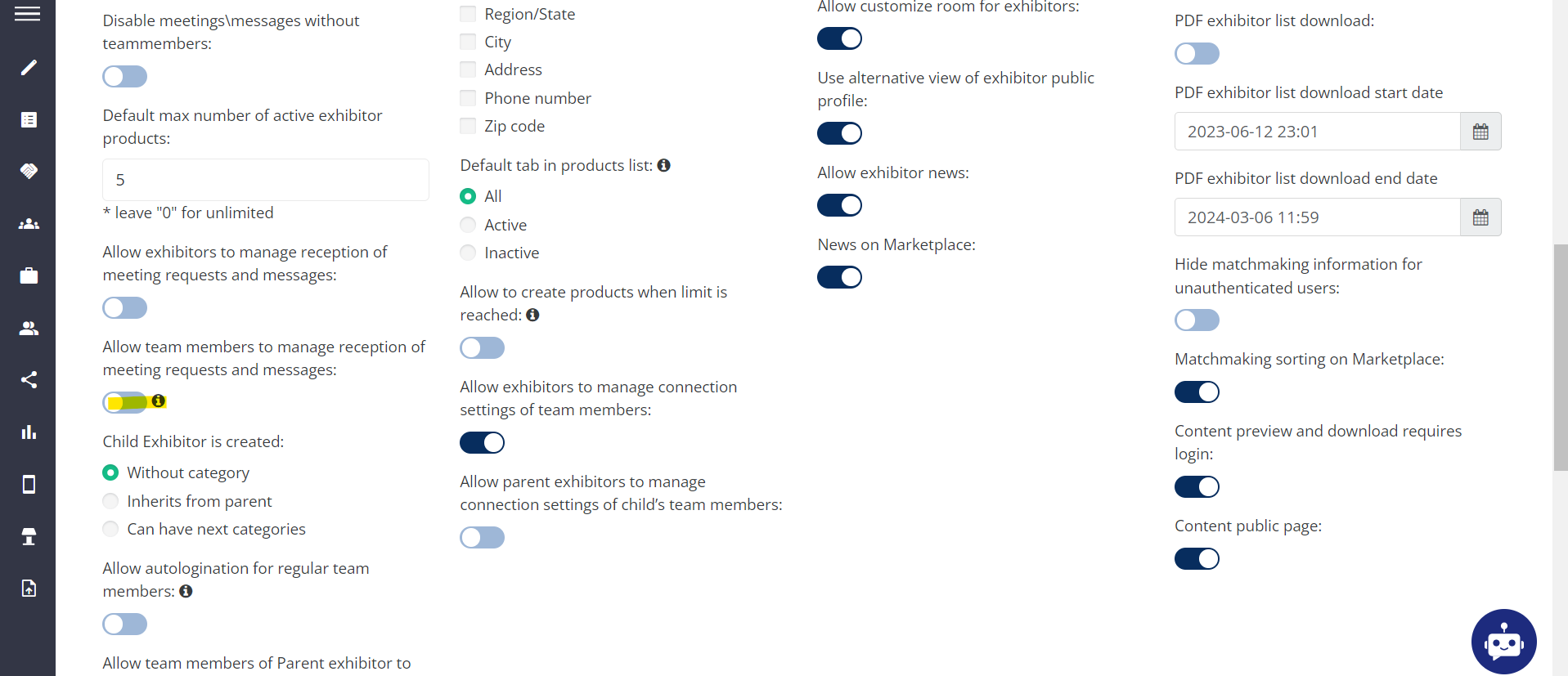Show info for default products tab

tap(664, 165)
